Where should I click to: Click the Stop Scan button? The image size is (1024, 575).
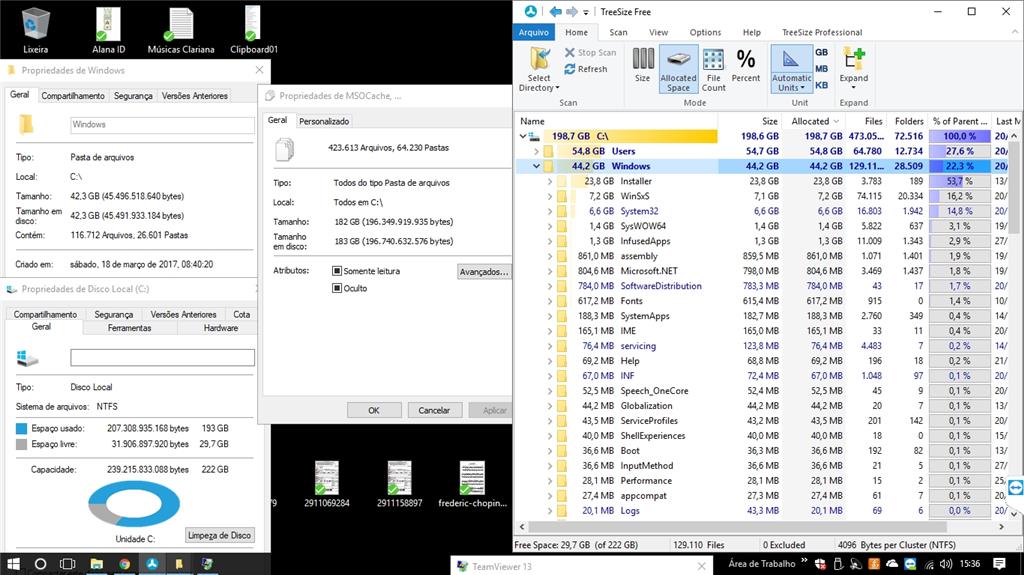(x=590, y=52)
